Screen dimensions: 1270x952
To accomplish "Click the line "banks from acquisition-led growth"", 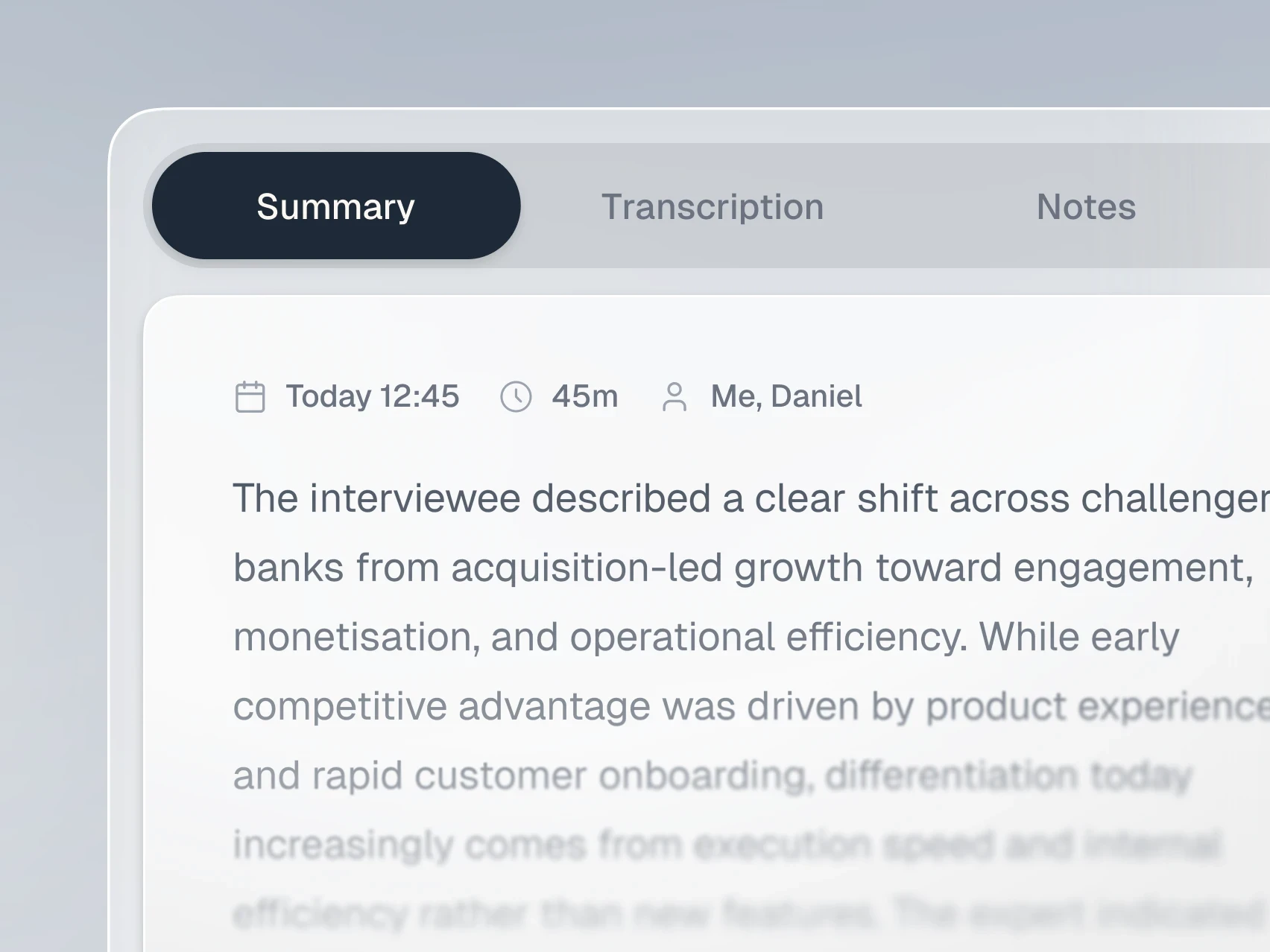I will [x=743, y=568].
